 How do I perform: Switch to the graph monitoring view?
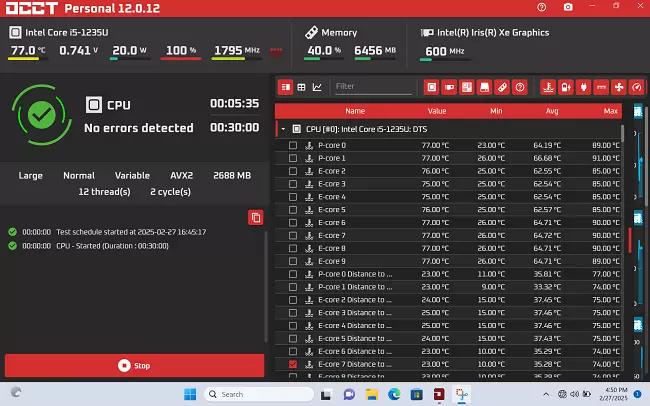coord(317,87)
